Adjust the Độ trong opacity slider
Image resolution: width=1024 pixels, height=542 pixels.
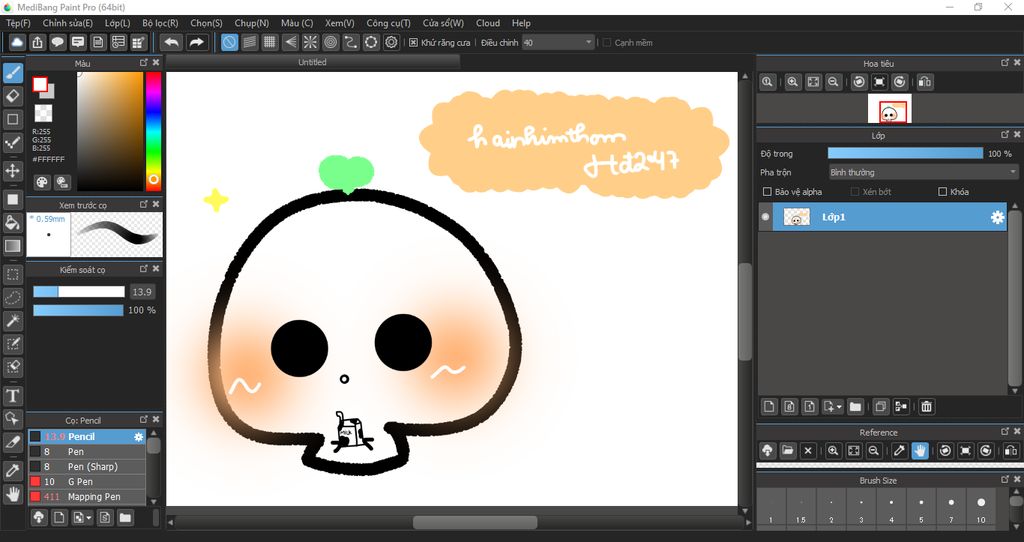point(905,153)
